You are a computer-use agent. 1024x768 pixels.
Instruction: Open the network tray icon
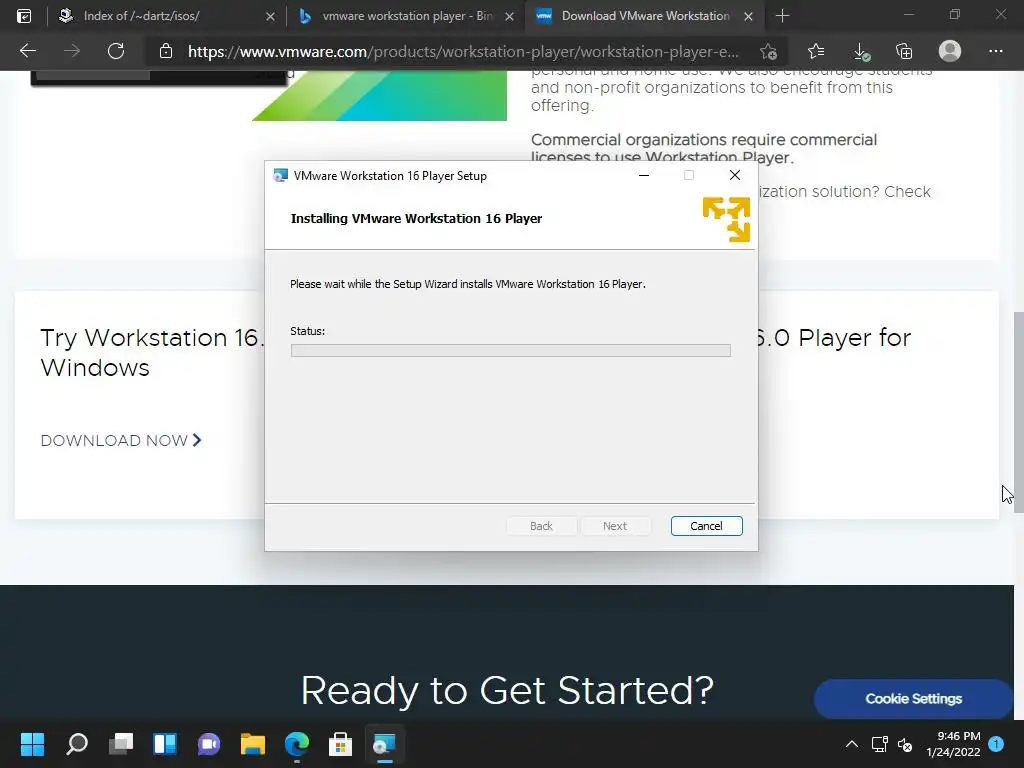[x=879, y=744]
